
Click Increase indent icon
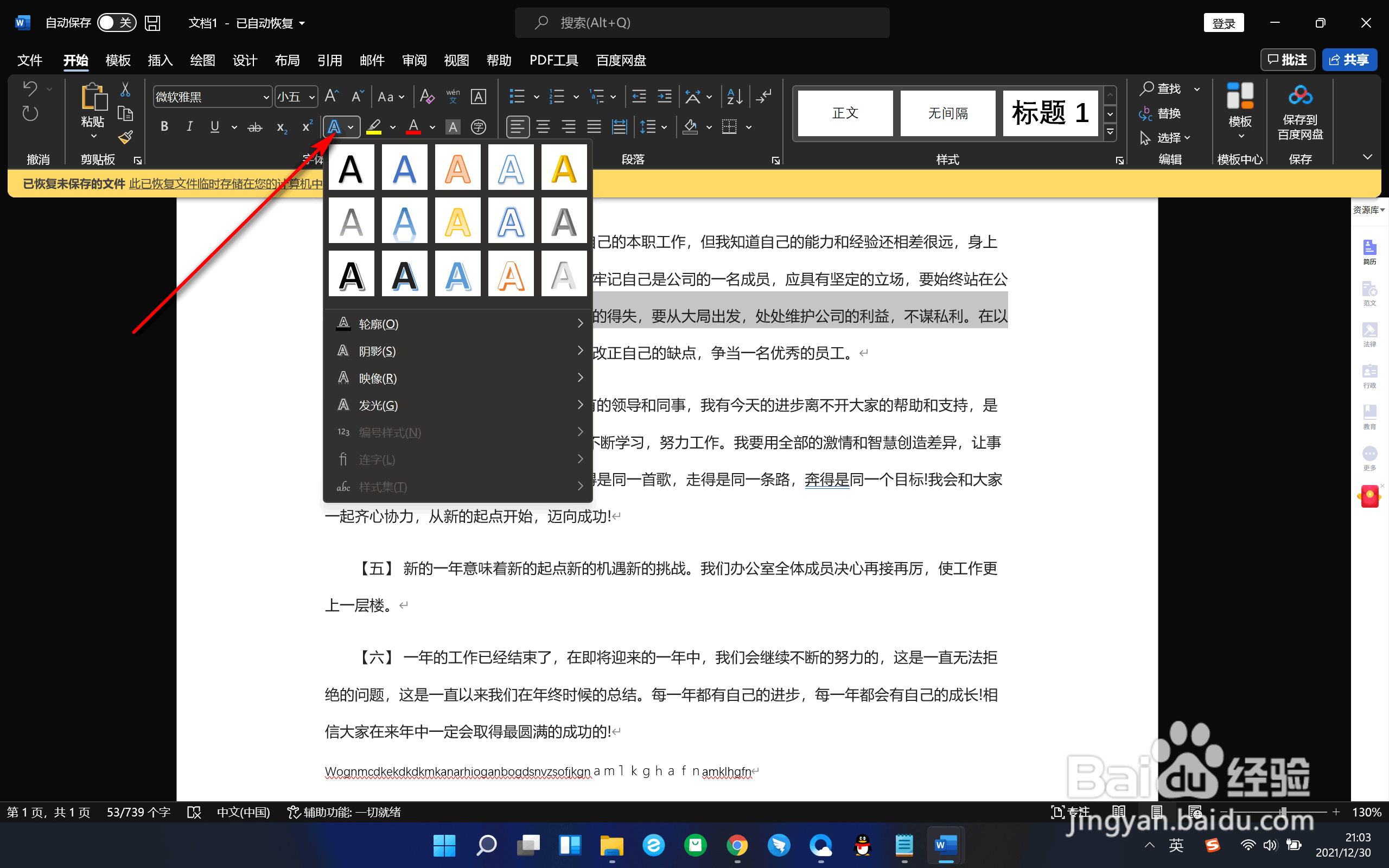coord(664,97)
